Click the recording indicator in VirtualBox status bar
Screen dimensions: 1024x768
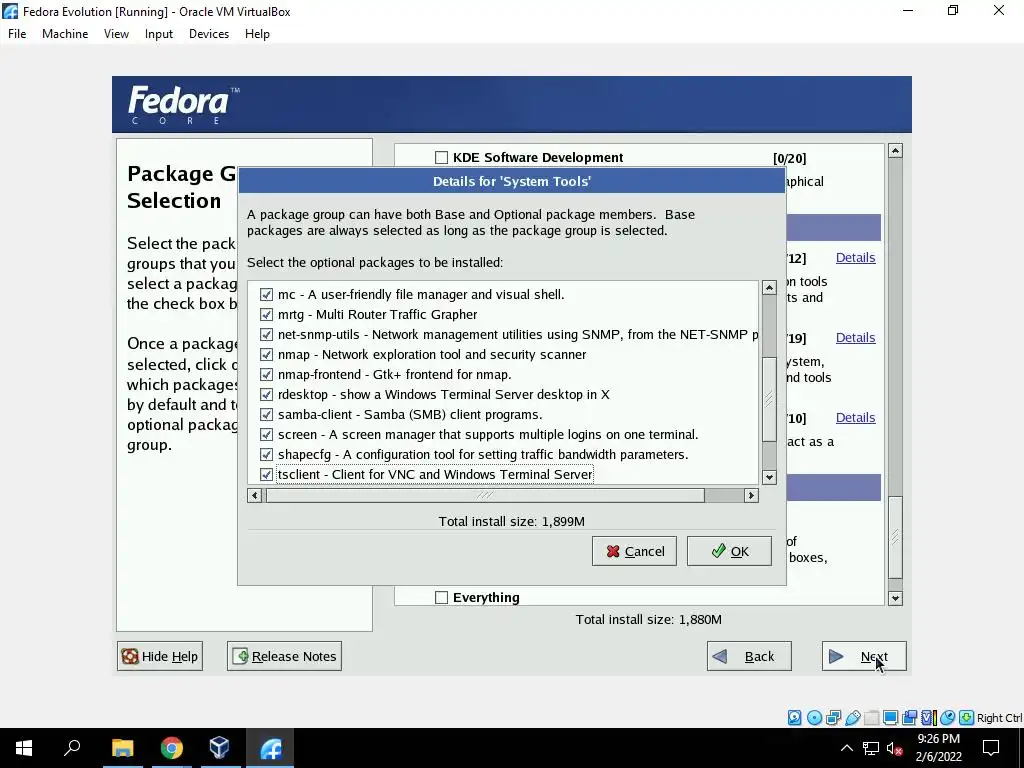(x=909, y=718)
